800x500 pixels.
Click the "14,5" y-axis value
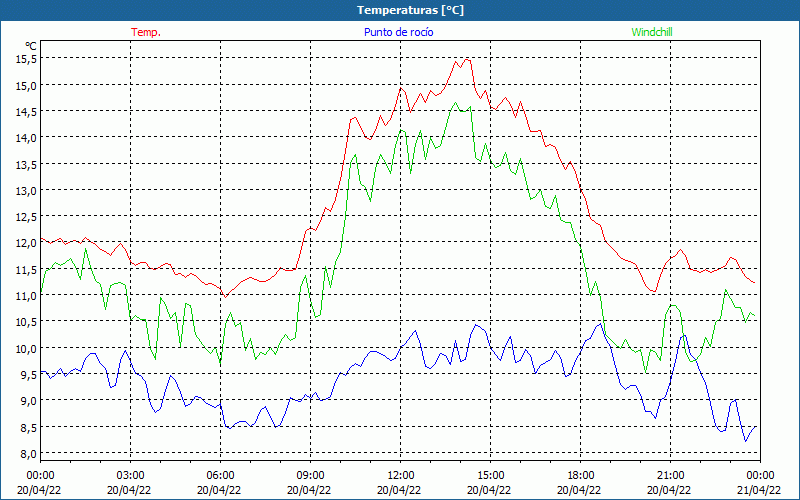pos(26,112)
